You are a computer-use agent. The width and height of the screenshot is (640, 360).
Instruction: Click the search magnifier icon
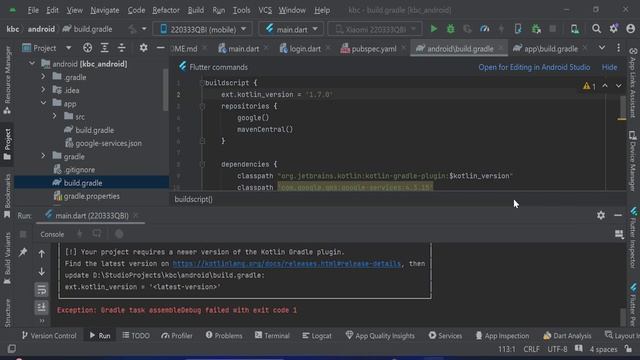tap(596, 29)
